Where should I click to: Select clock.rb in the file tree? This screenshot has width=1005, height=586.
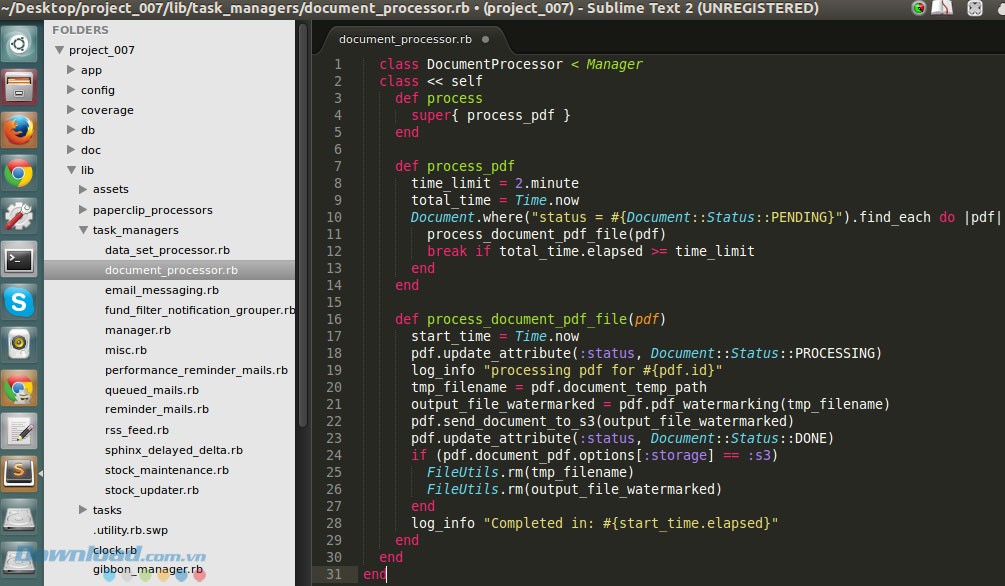coord(116,549)
